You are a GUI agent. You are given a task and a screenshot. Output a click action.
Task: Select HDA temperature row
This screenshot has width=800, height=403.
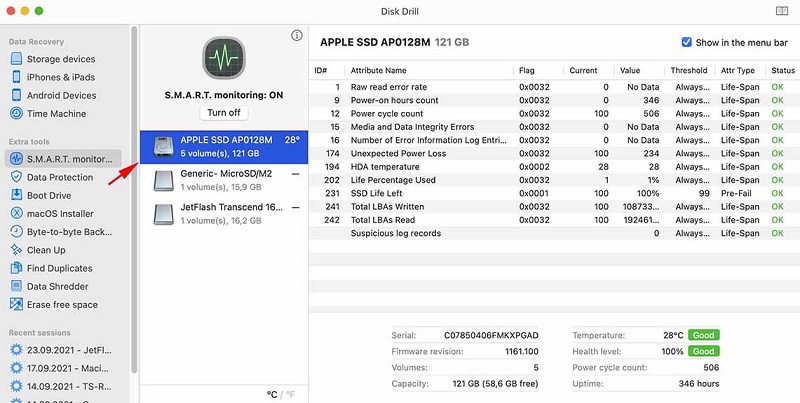coord(554,167)
